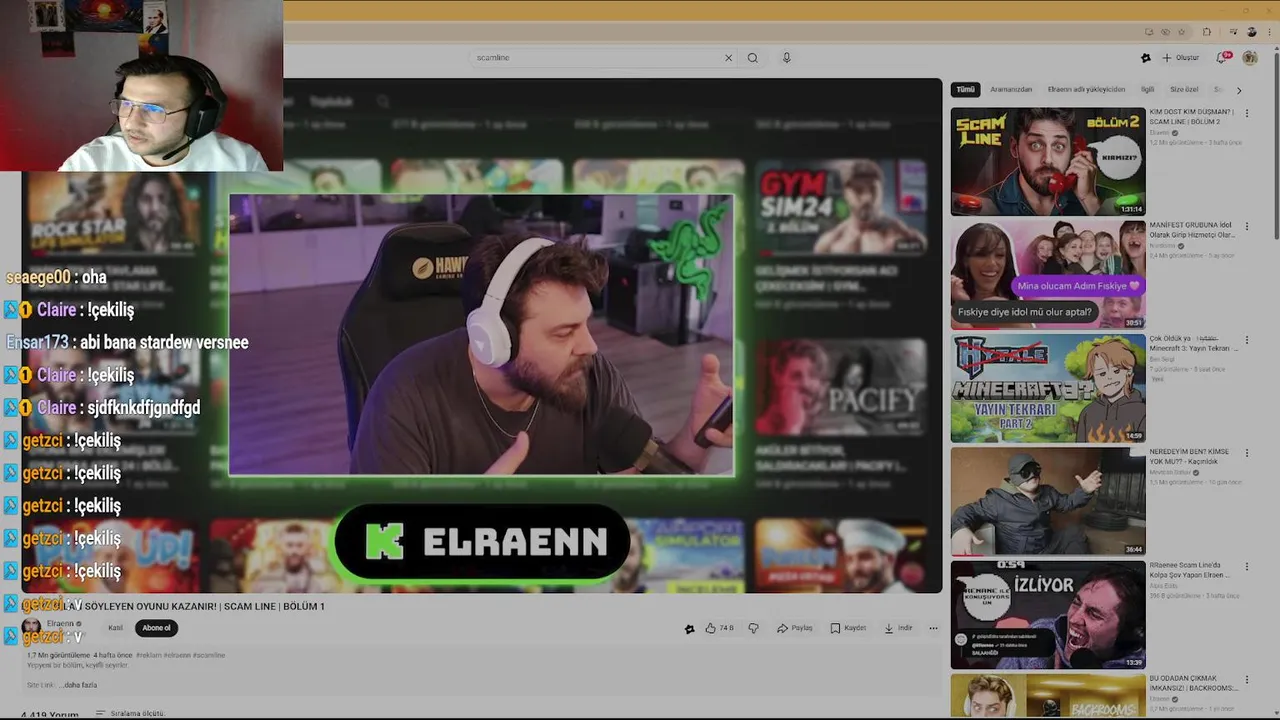This screenshot has width=1280, height=720.
Task: Select the 'Size özel' filter chip
Action: pyautogui.click(x=1184, y=89)
